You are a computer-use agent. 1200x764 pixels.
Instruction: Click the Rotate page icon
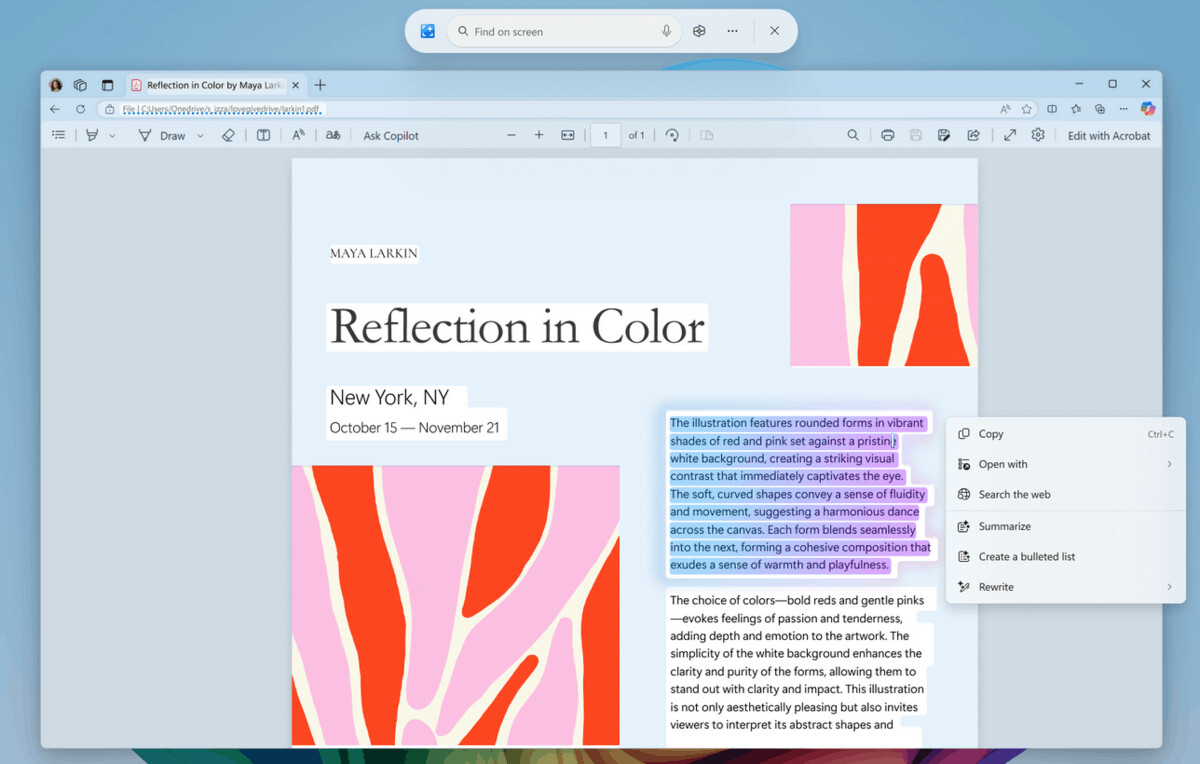672,135
